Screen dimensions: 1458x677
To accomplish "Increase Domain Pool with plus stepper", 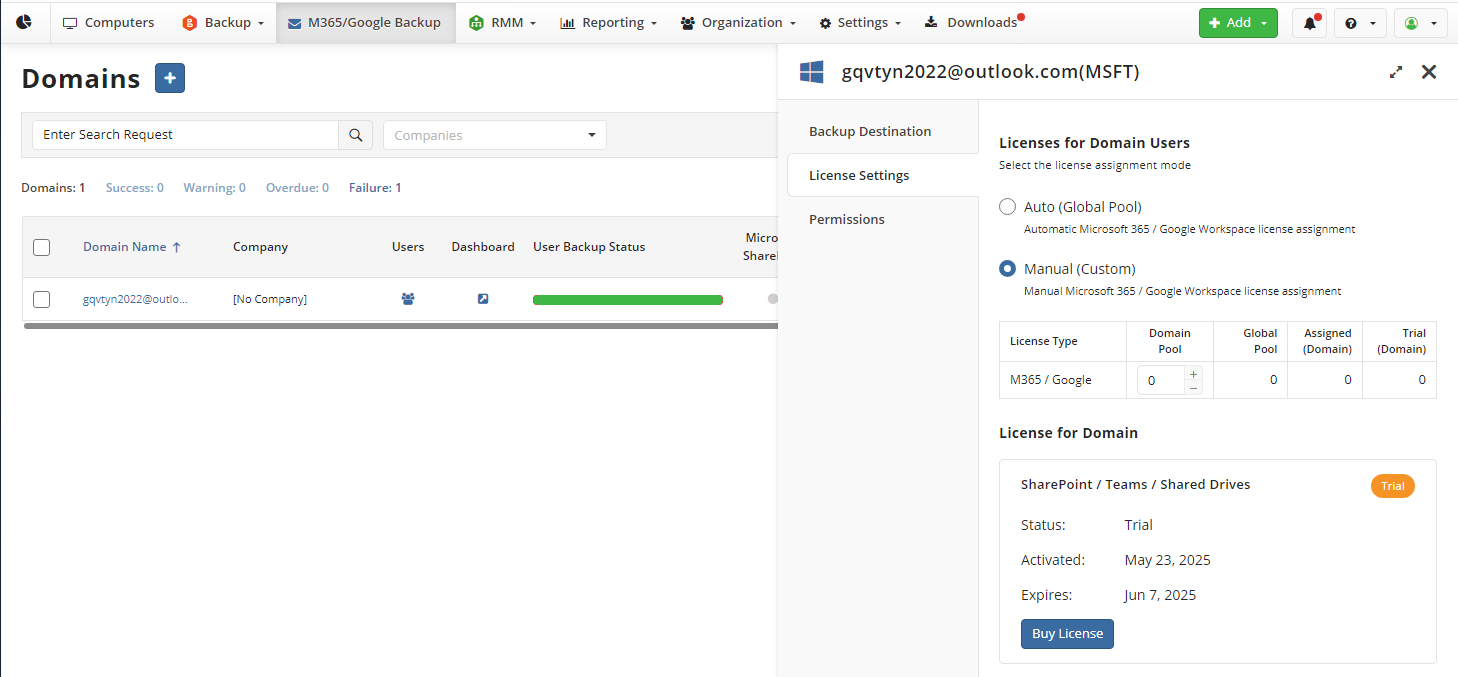I will pyautogui.click(x=1194, y=374).
